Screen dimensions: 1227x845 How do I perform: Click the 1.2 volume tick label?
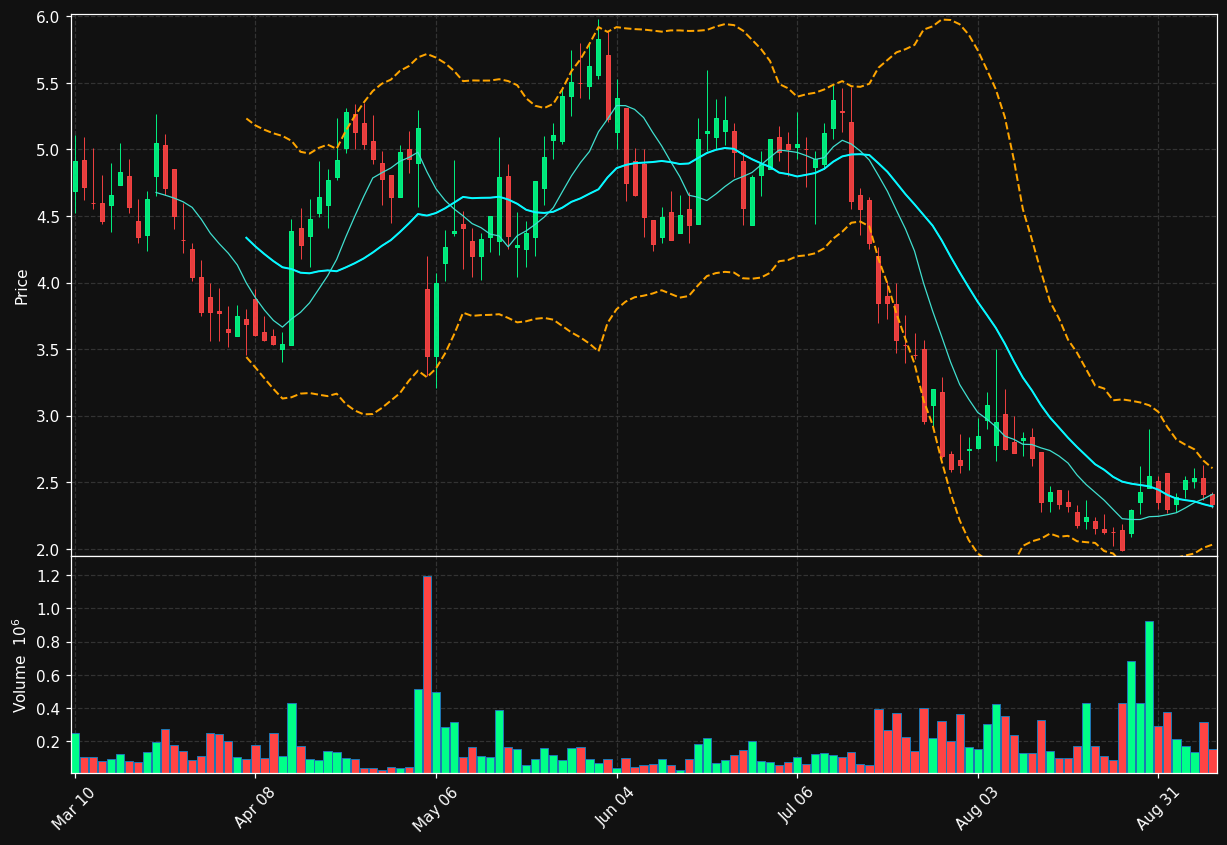[49, 576]
